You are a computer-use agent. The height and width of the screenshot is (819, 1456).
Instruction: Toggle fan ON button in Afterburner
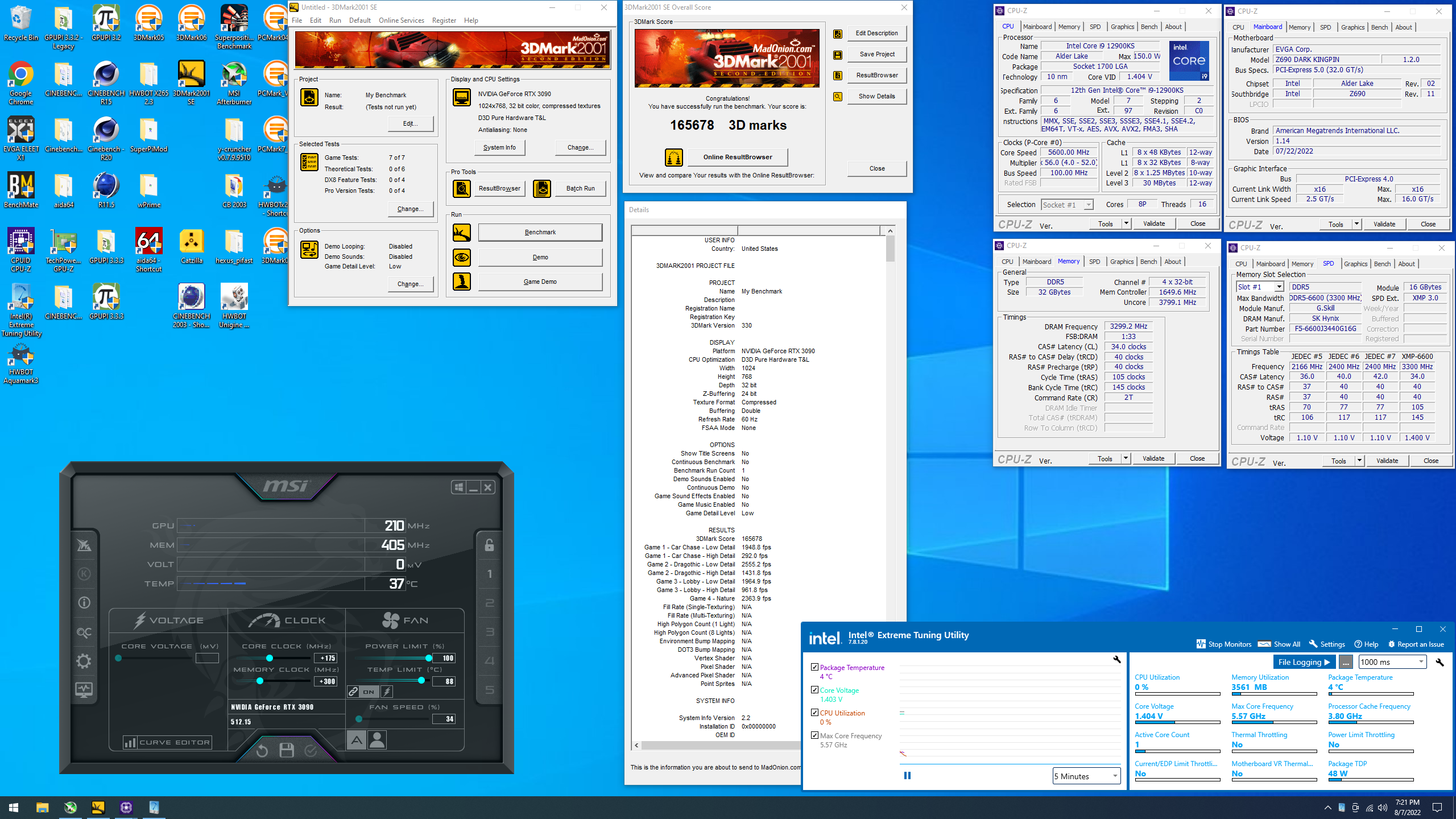(x=369, y=692)
